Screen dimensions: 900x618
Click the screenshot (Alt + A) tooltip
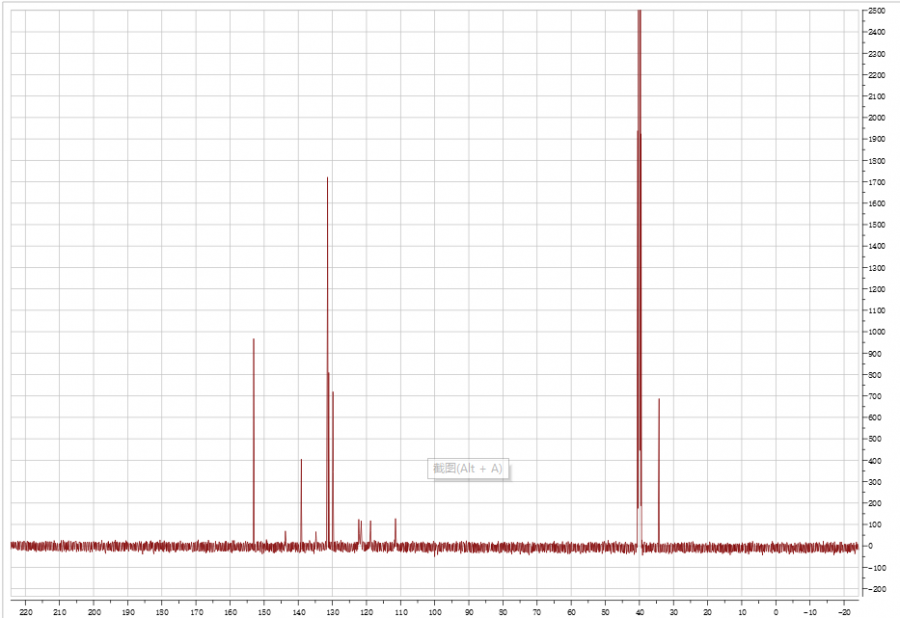(x=469, y=468)
